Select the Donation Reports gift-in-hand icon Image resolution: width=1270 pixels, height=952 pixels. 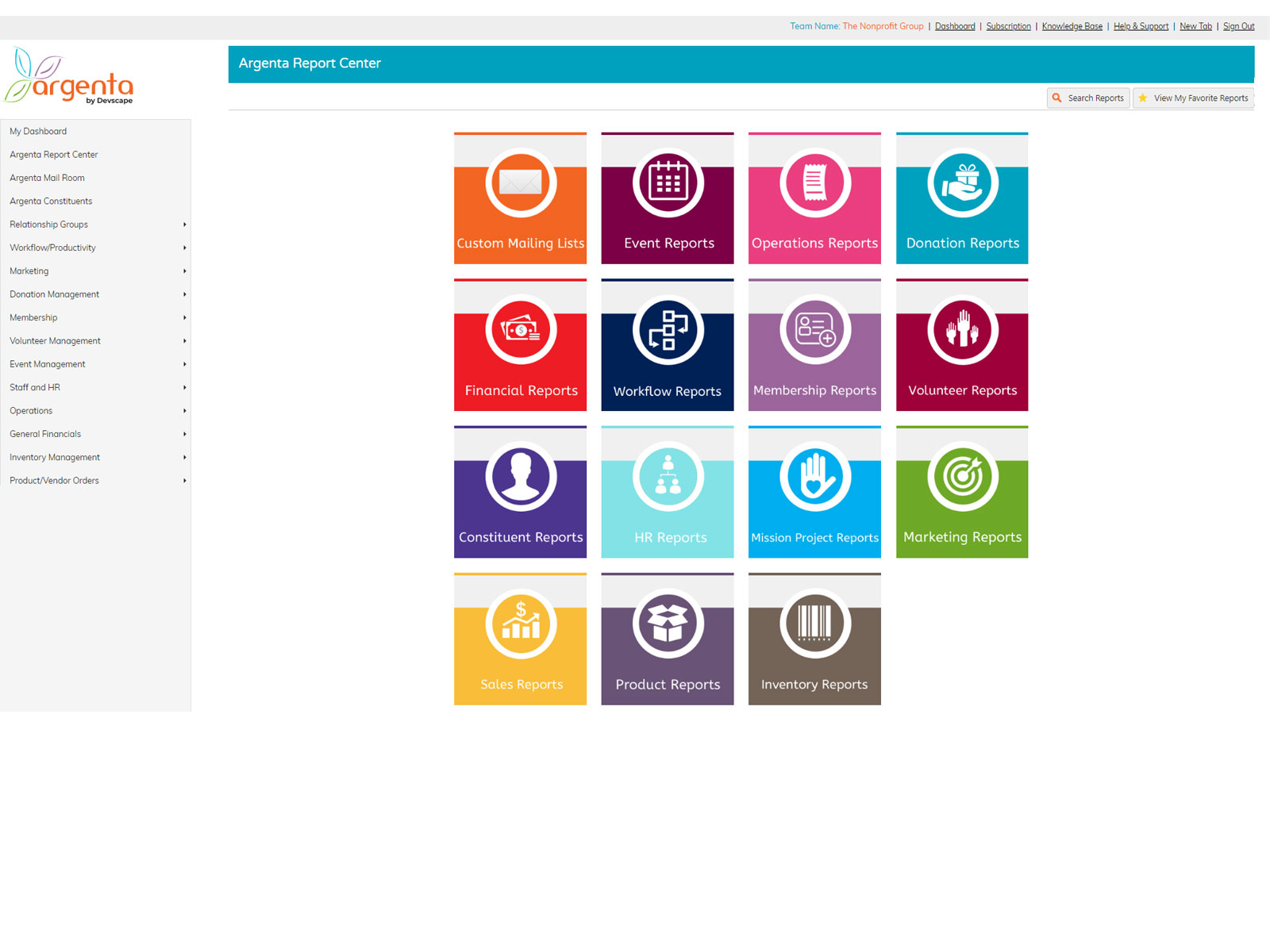[x=963, y=182]
